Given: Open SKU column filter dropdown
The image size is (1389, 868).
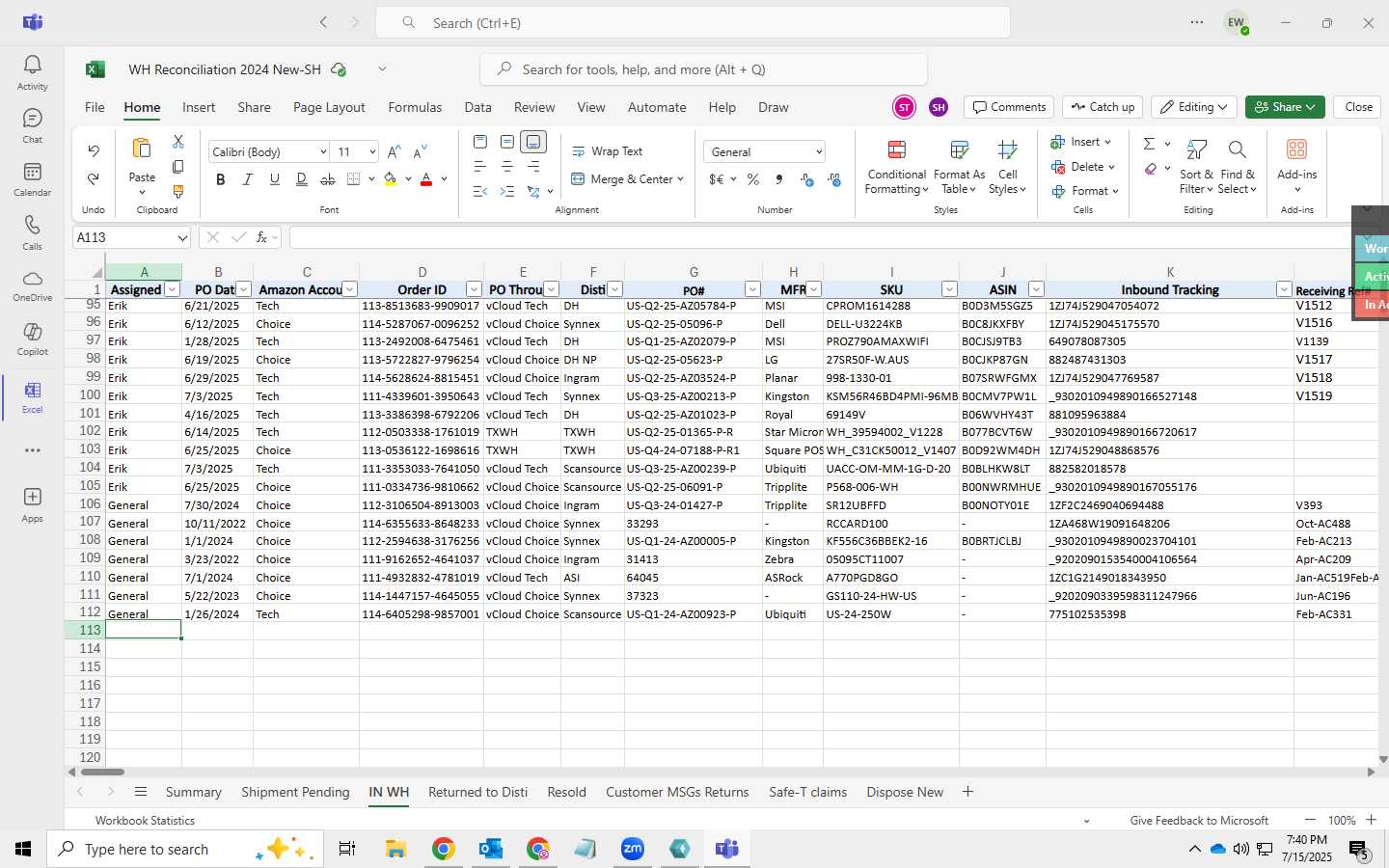Looking at the screenshot, I should pyautogui.click(x=949, y=289).
